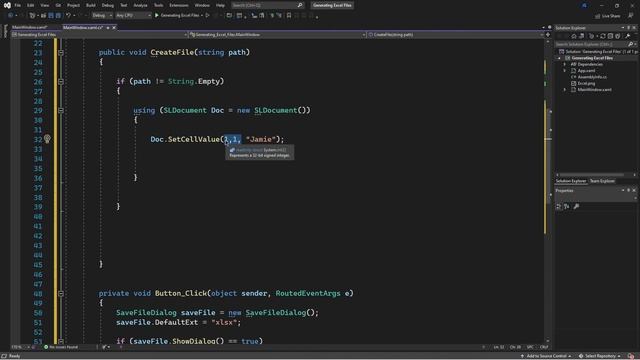The height and width of the screenshot is (360, 640).
Task: Click the Navigate Backward toolbar icon
Action: coord(11,16)
